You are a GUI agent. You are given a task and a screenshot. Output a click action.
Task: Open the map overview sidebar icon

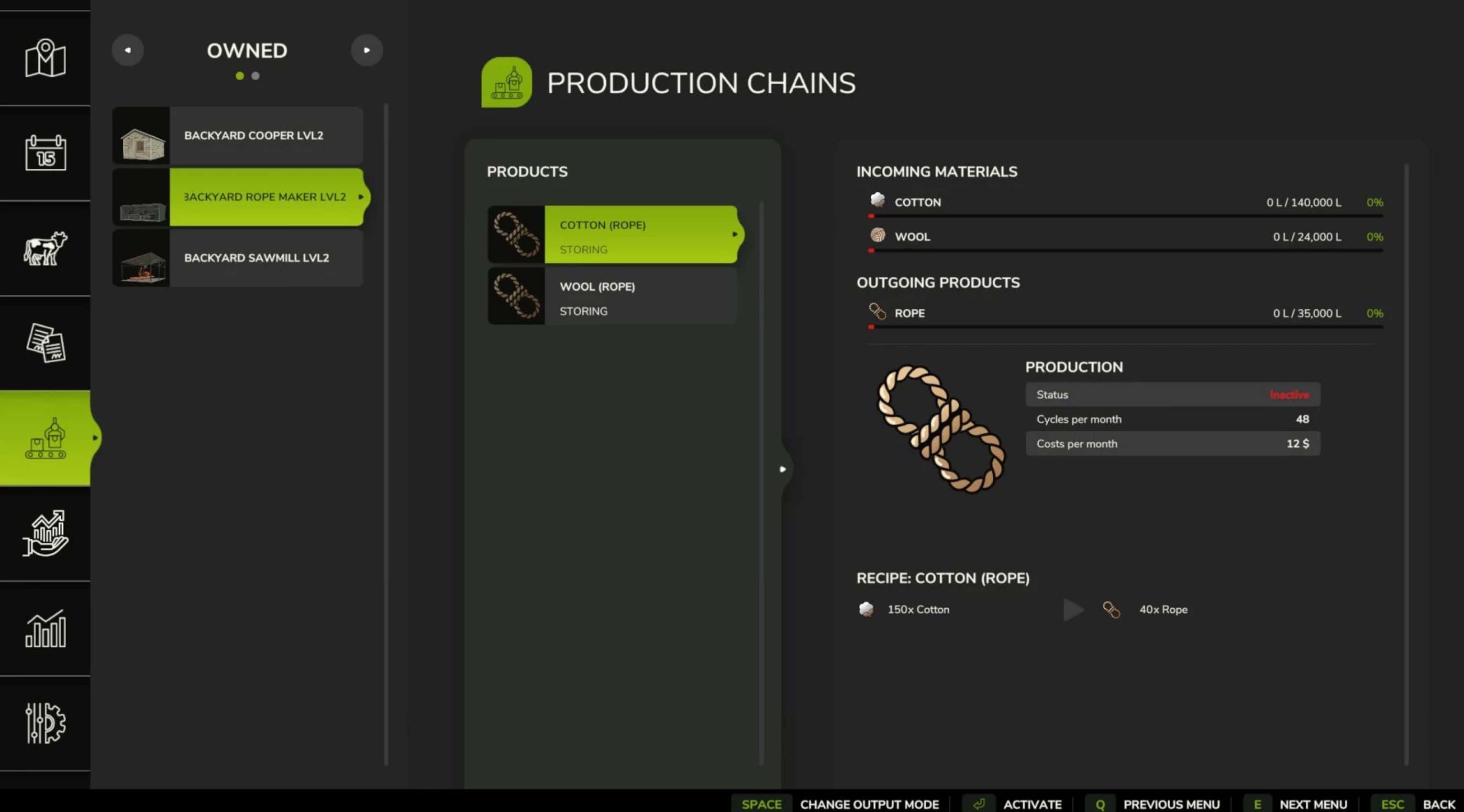[45, 58]
